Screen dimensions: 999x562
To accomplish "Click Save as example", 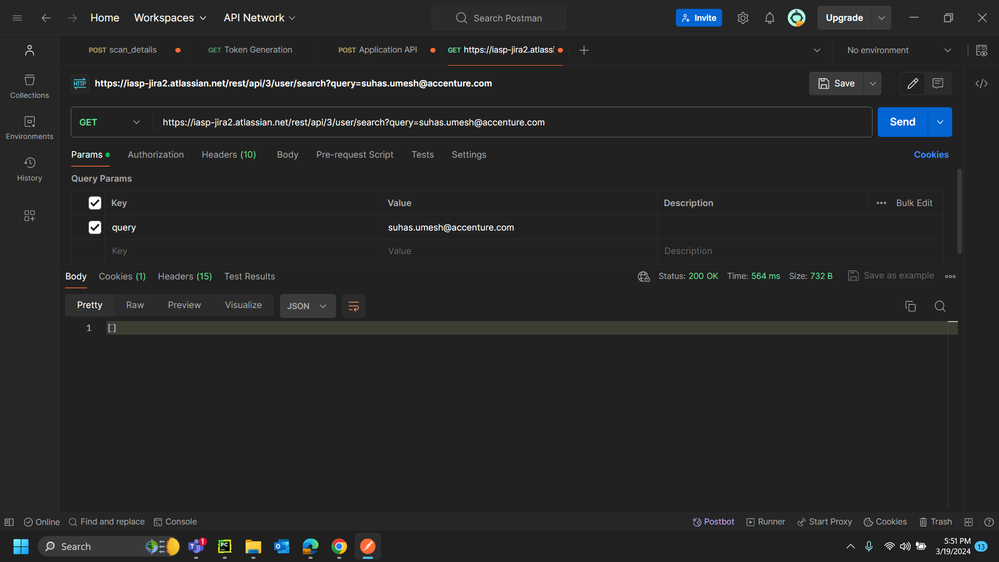I will 891,276.
